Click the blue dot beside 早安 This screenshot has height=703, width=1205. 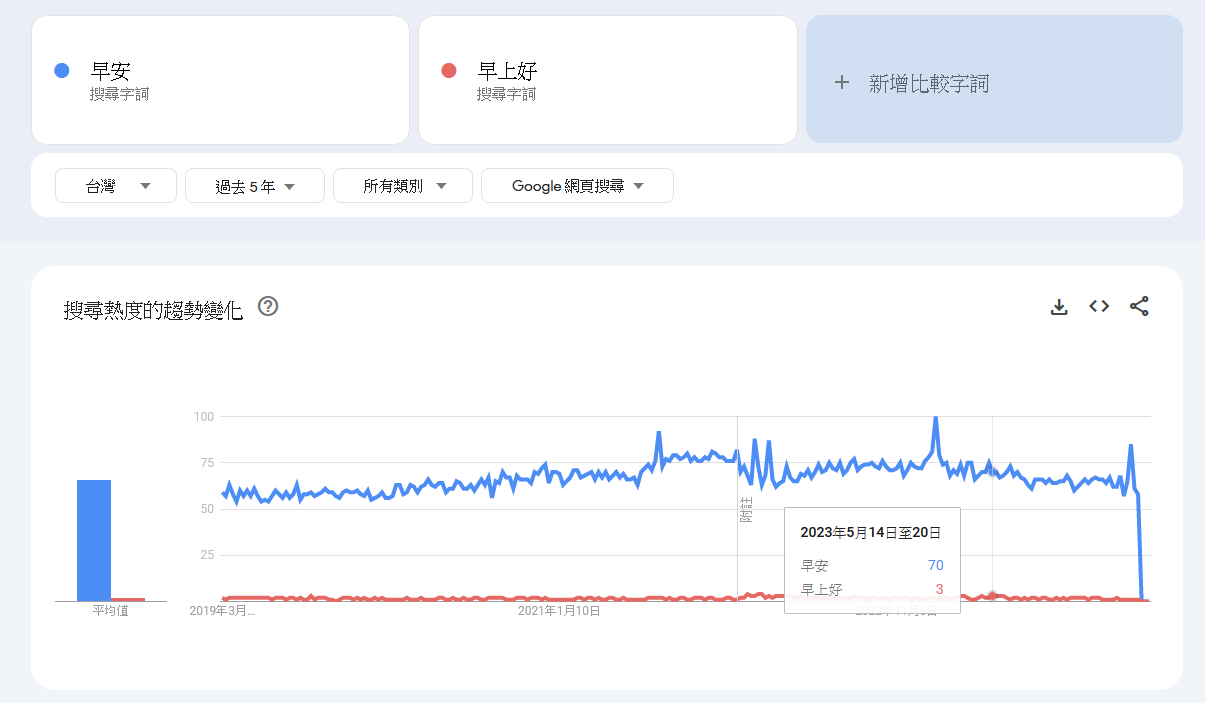click(62, 71)
